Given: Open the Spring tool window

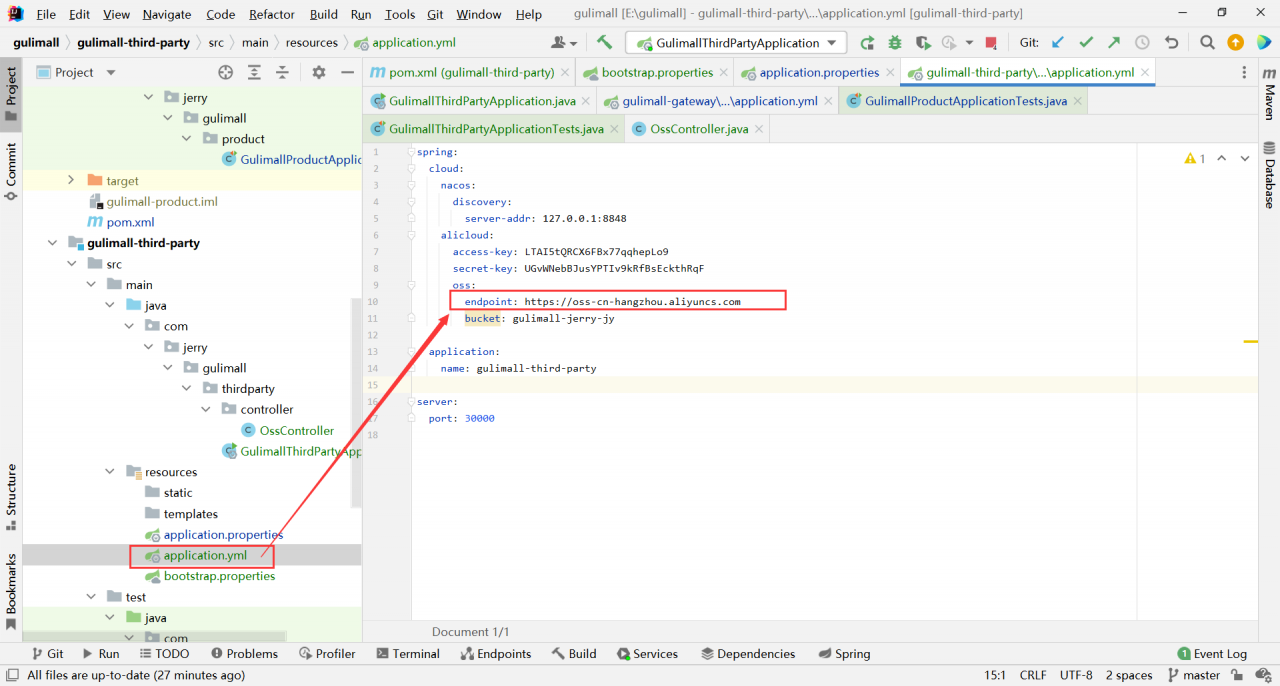Looking at the screenshot, I should 844,653.
